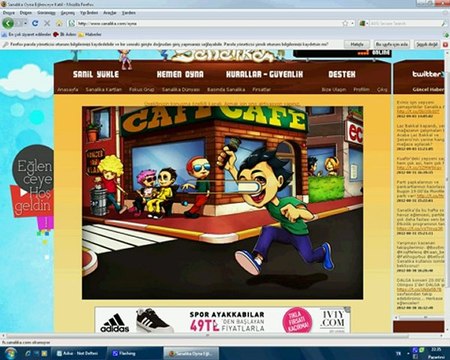
Task: Open the Windows Start menu orb
Action: pos(10,353)
